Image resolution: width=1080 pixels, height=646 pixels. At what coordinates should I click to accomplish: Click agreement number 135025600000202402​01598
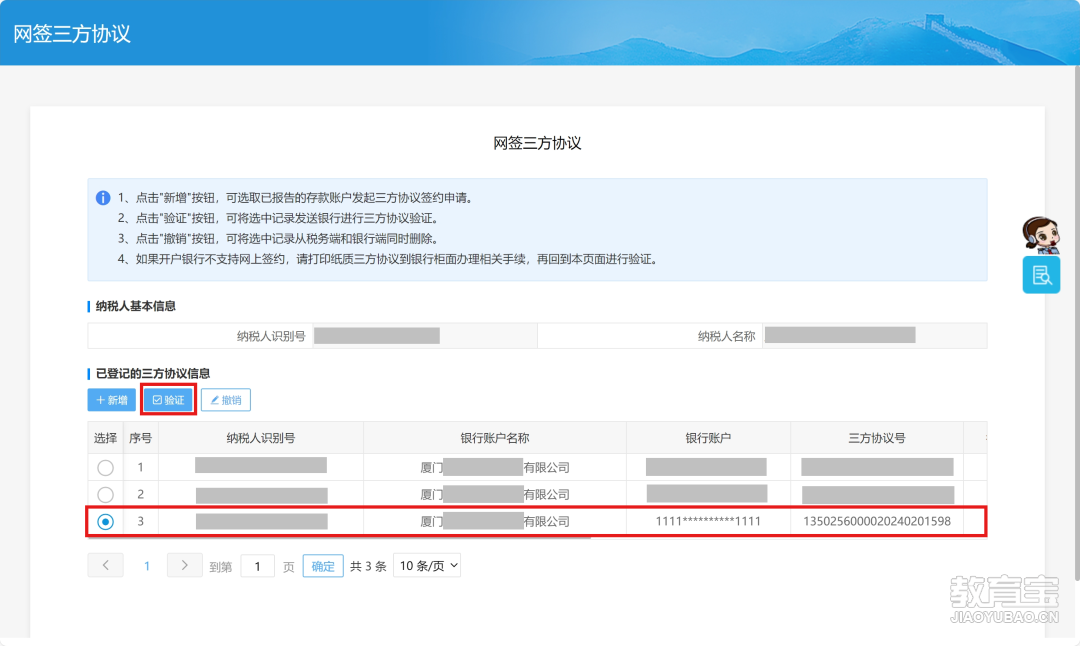pos(877,521)
